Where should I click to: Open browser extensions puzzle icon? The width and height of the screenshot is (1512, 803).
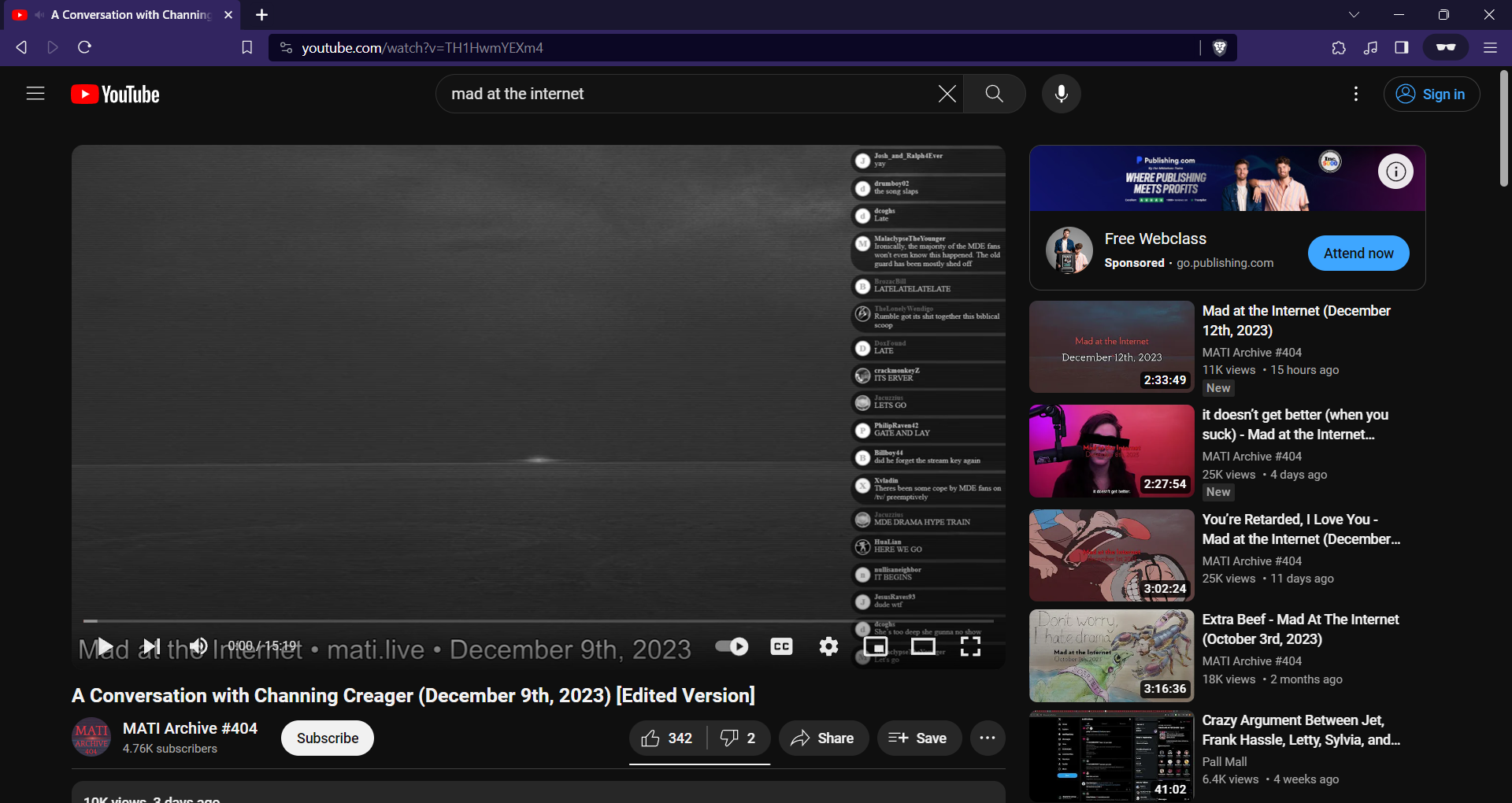coord(1339,47)
